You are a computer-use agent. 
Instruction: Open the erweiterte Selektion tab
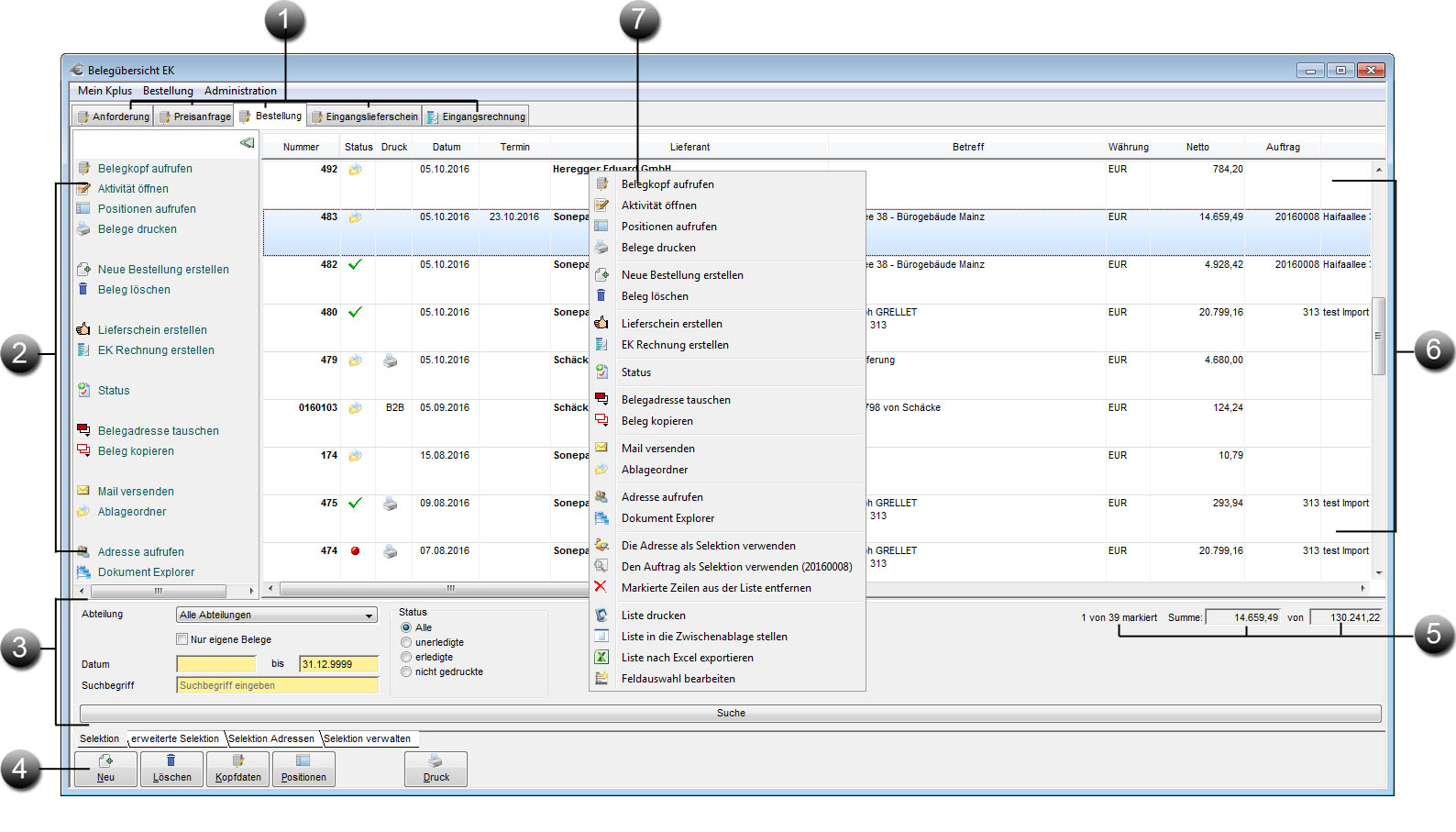click(175, 738)
